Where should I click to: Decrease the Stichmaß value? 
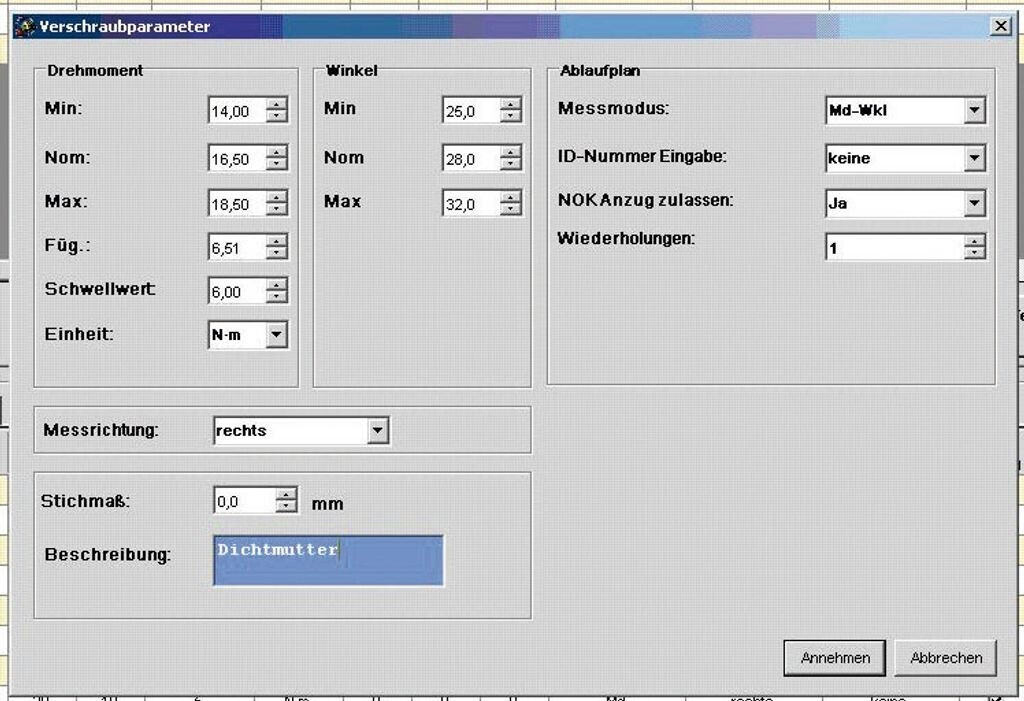[x=287, y=507]
